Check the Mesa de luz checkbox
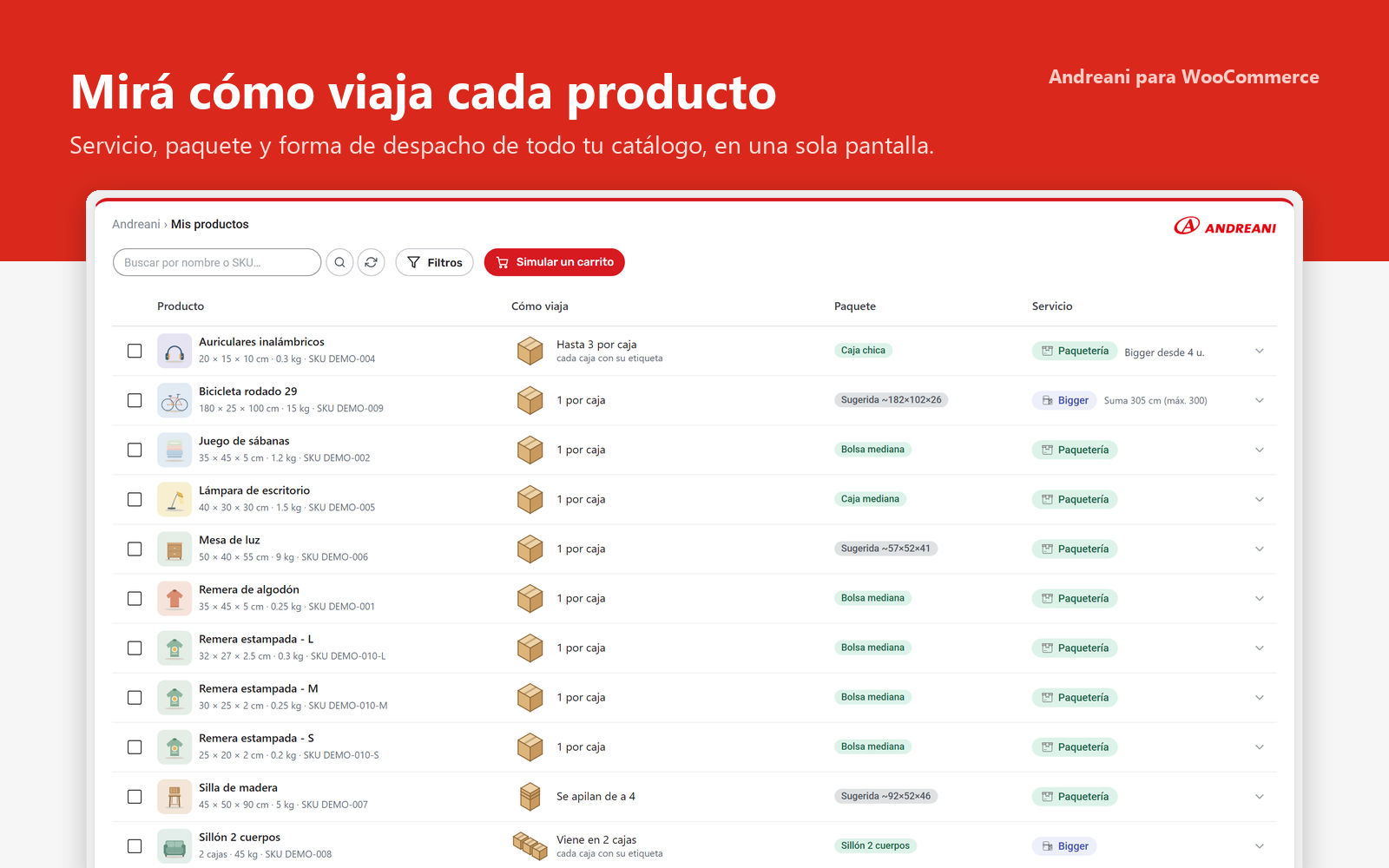This screenshot has width=1389, height=868. coord(135,549)
